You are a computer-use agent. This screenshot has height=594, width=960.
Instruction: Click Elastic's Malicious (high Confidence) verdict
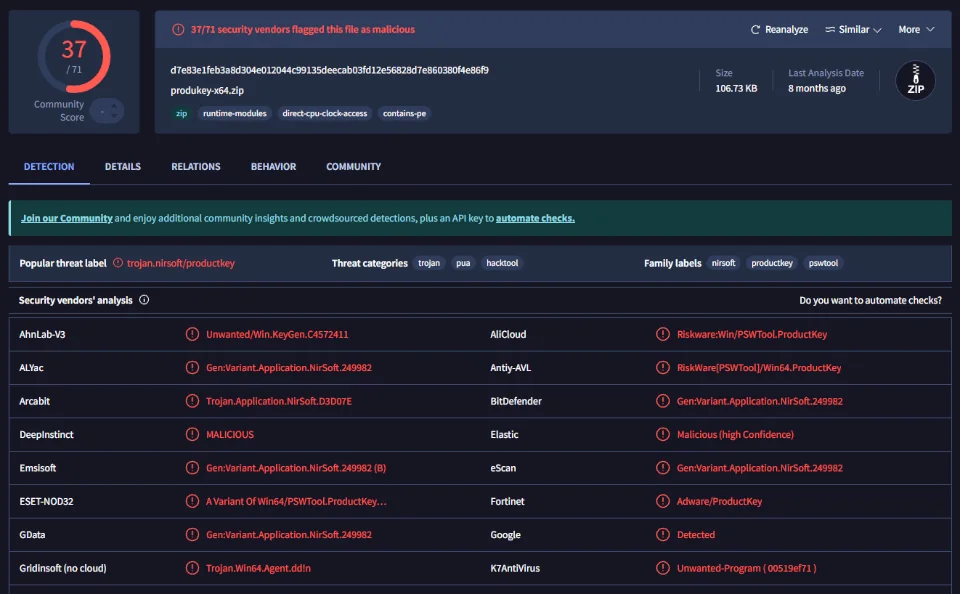point(735,434)
